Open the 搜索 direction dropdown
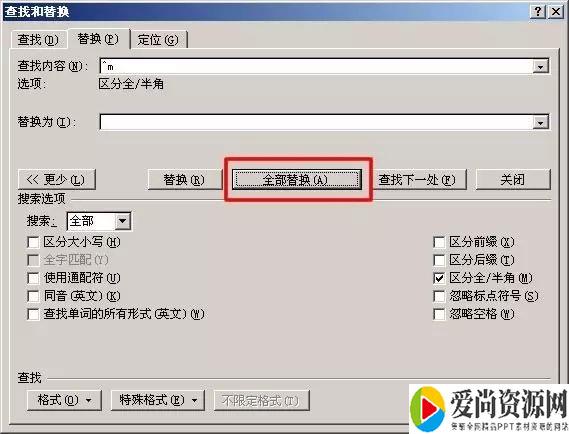 (x=123, y=221)
